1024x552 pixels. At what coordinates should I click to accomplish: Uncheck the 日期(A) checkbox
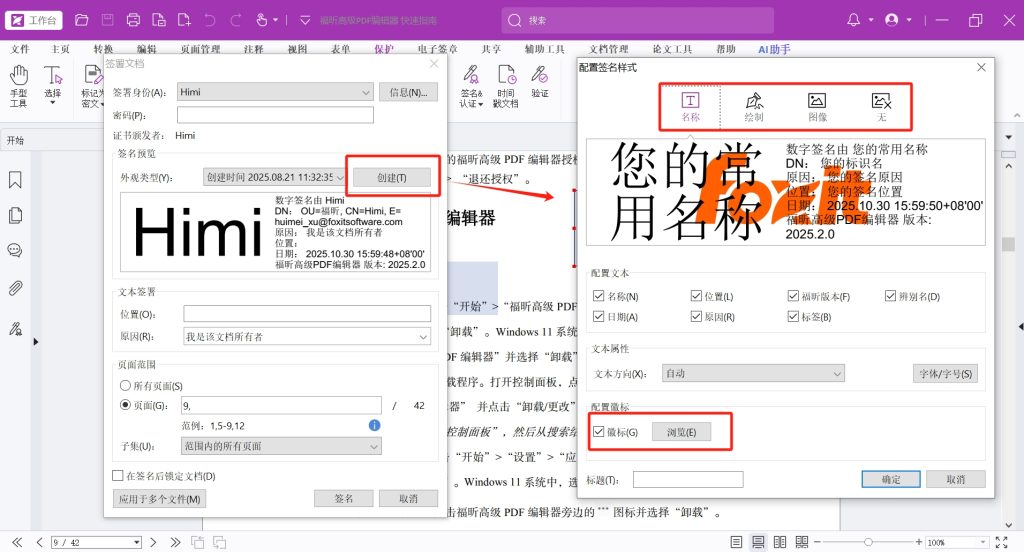pyautogui.click(x=599, y=317)
